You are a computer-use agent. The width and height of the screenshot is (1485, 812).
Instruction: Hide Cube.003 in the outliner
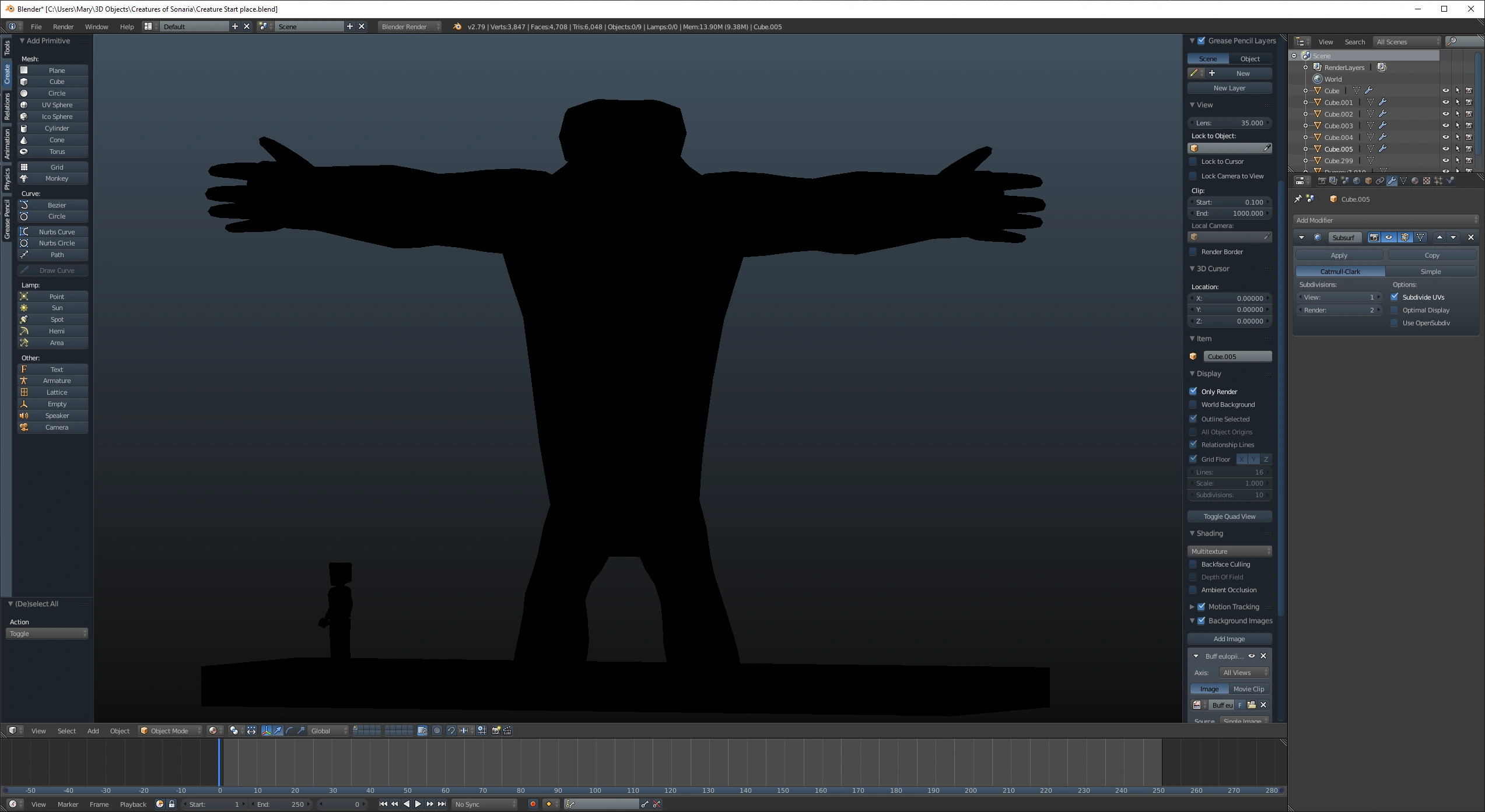point(1445,126)
